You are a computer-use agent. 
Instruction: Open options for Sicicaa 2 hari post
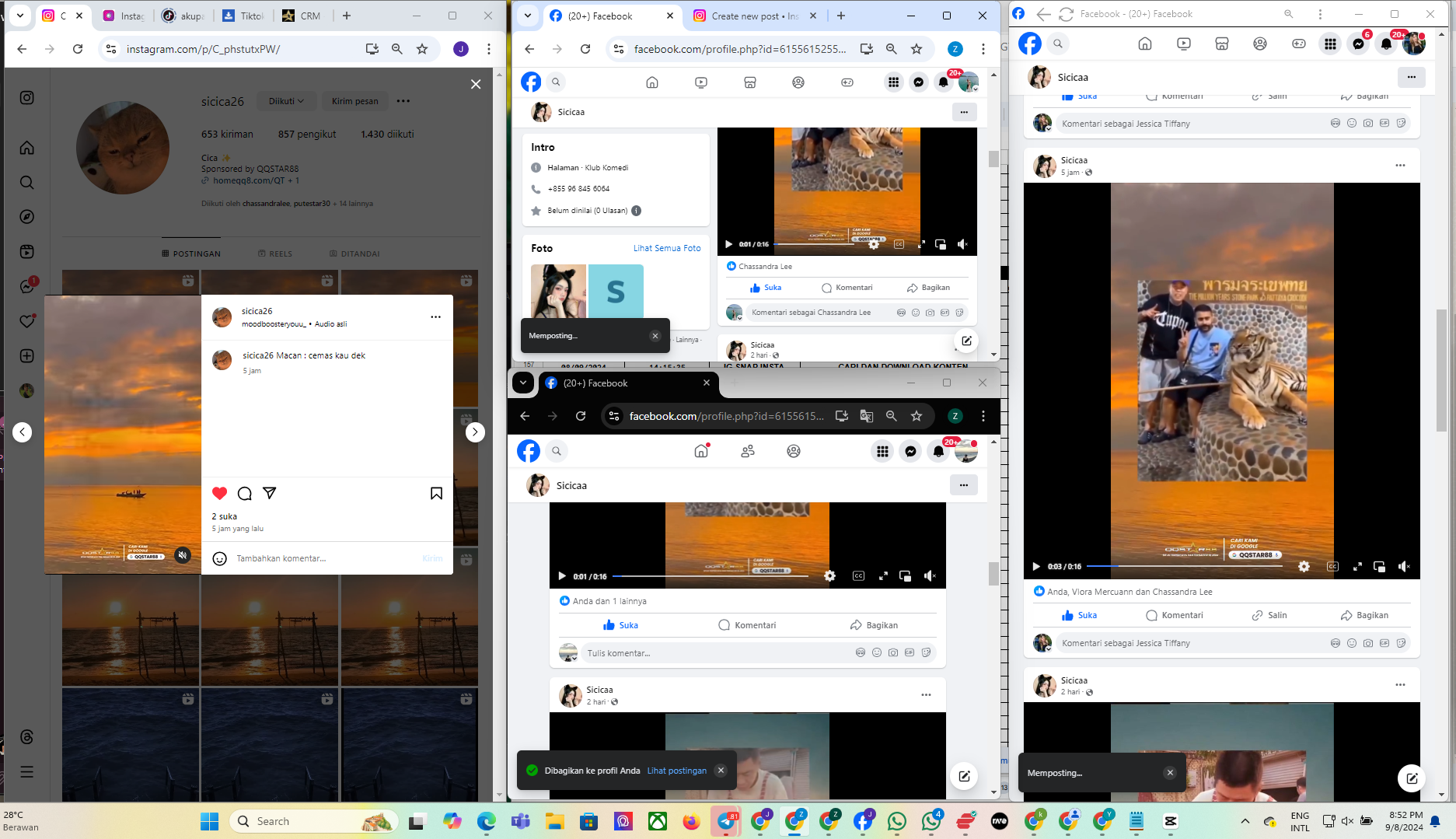coord(926,695)
